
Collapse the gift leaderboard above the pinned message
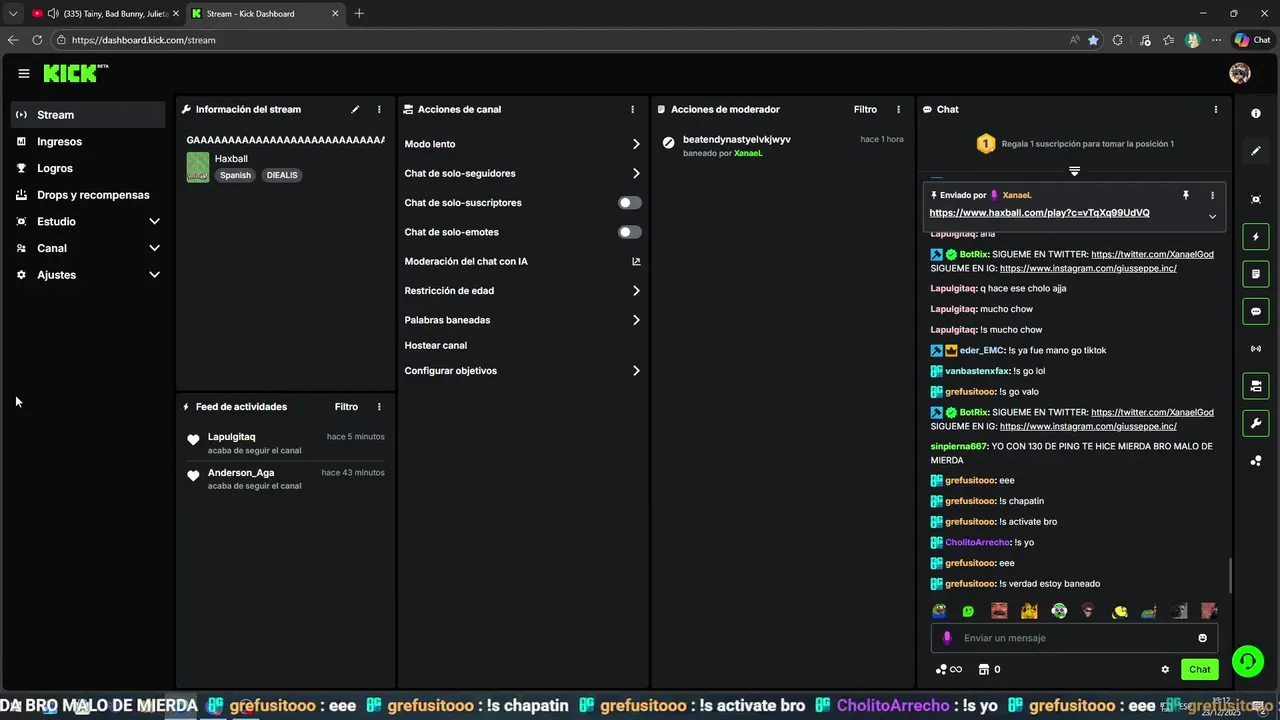[x=1074, y=171]
